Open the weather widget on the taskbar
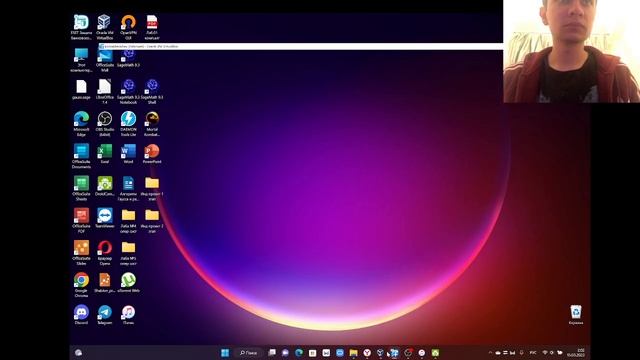 (79, 353)
